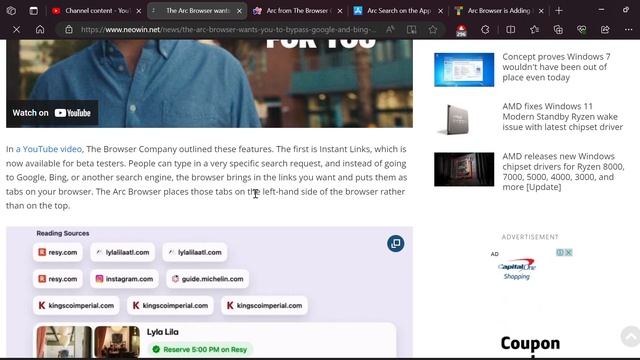Close the advertisement X icon
The width and height of the screenshot is (640, 360).
[569, 253]
